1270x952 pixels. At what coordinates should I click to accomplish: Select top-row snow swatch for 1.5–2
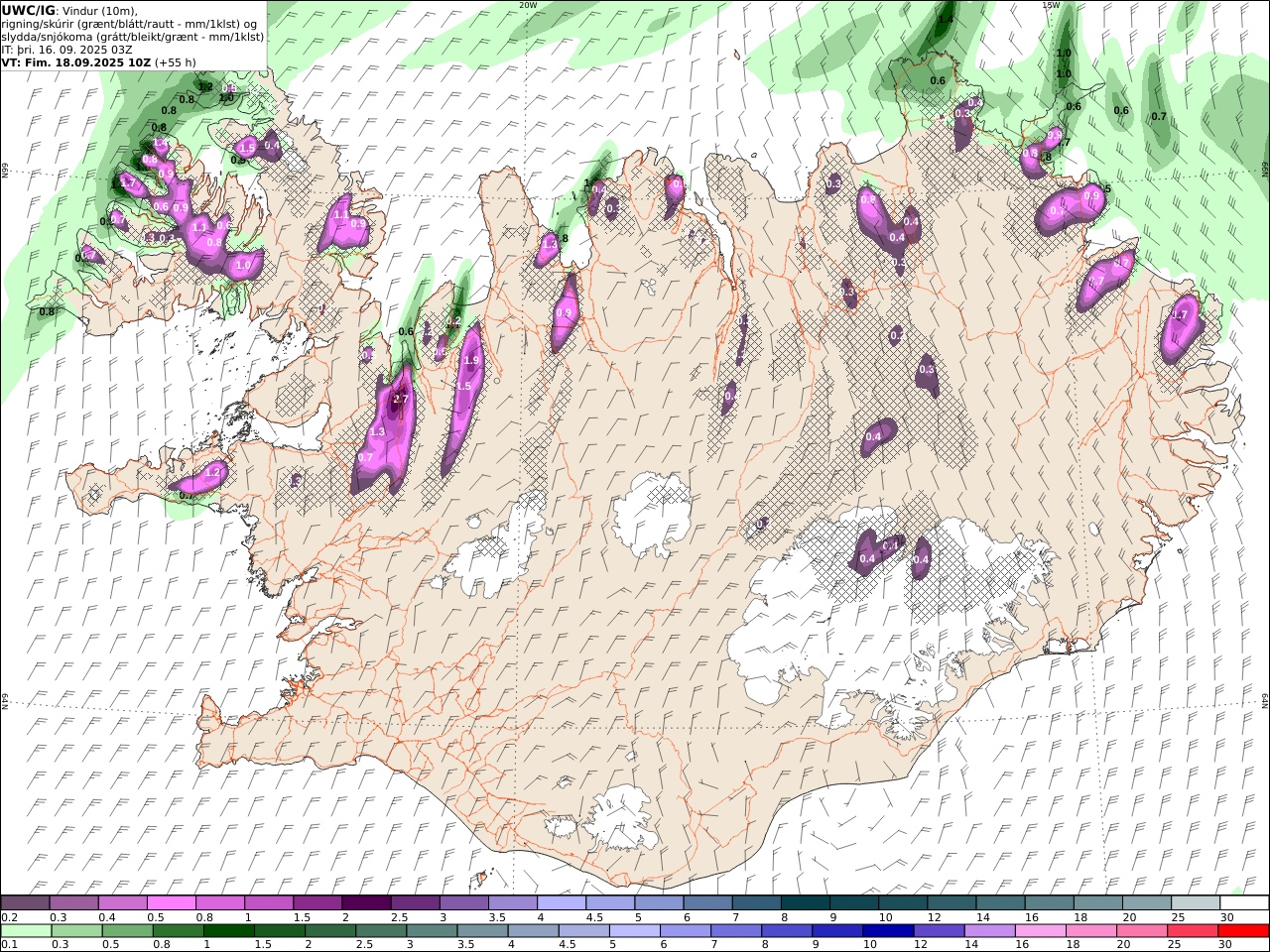317,902
